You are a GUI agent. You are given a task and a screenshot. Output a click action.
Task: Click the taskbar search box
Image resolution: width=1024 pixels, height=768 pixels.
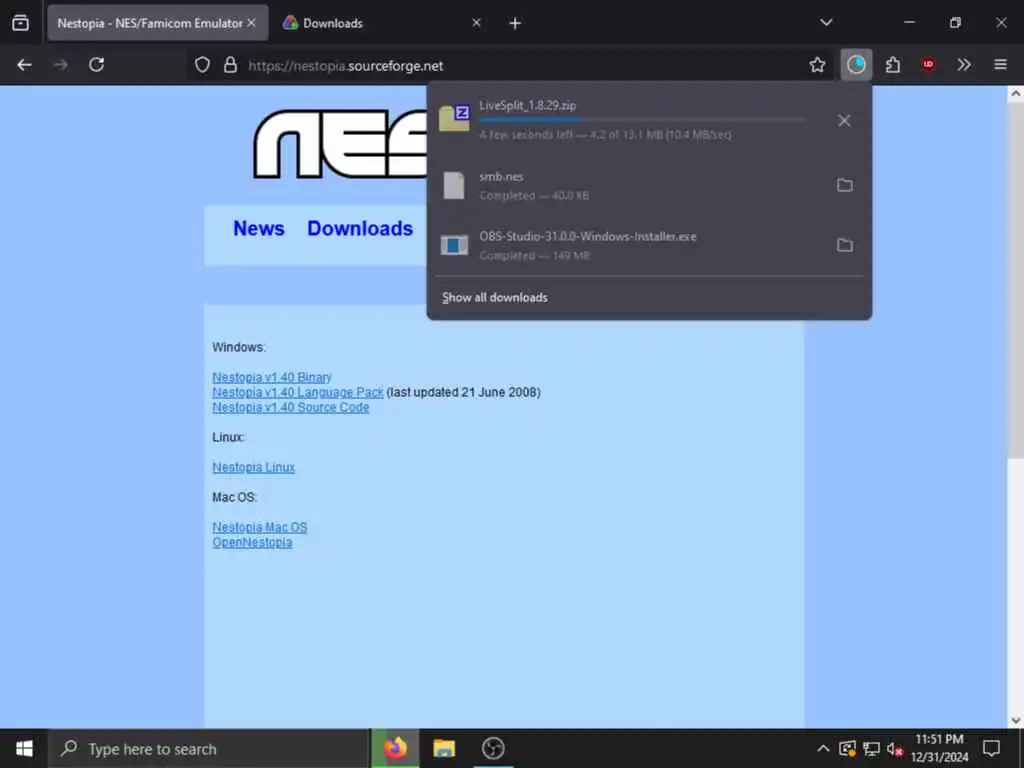coord(209,749)
